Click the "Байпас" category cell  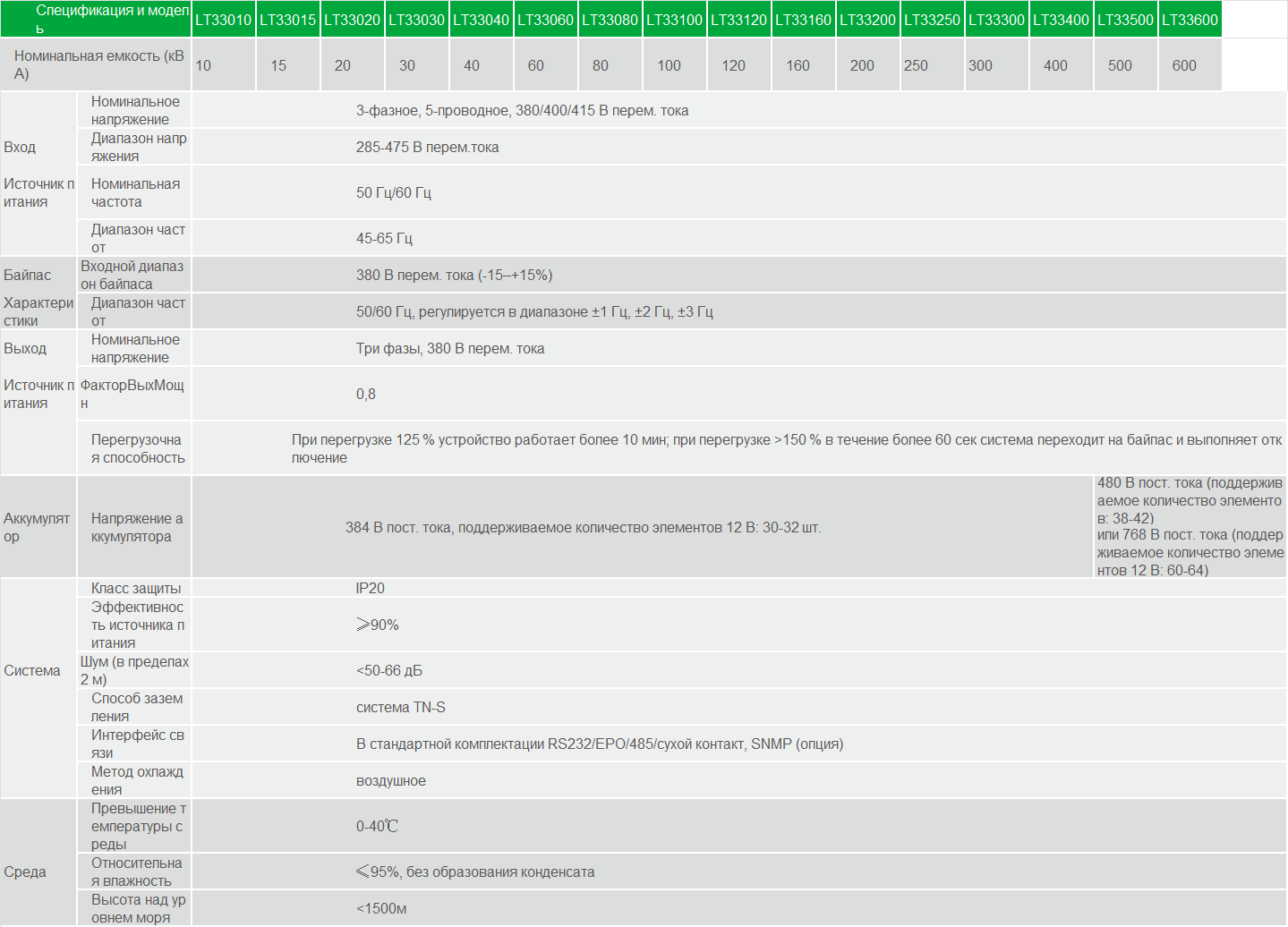tap(28, 276)
